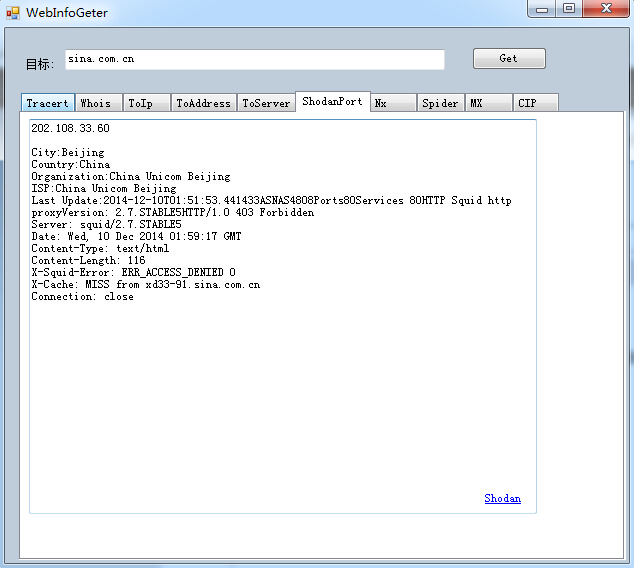Click the proxyVersion 403 Forbidden line

click(173, 213)
